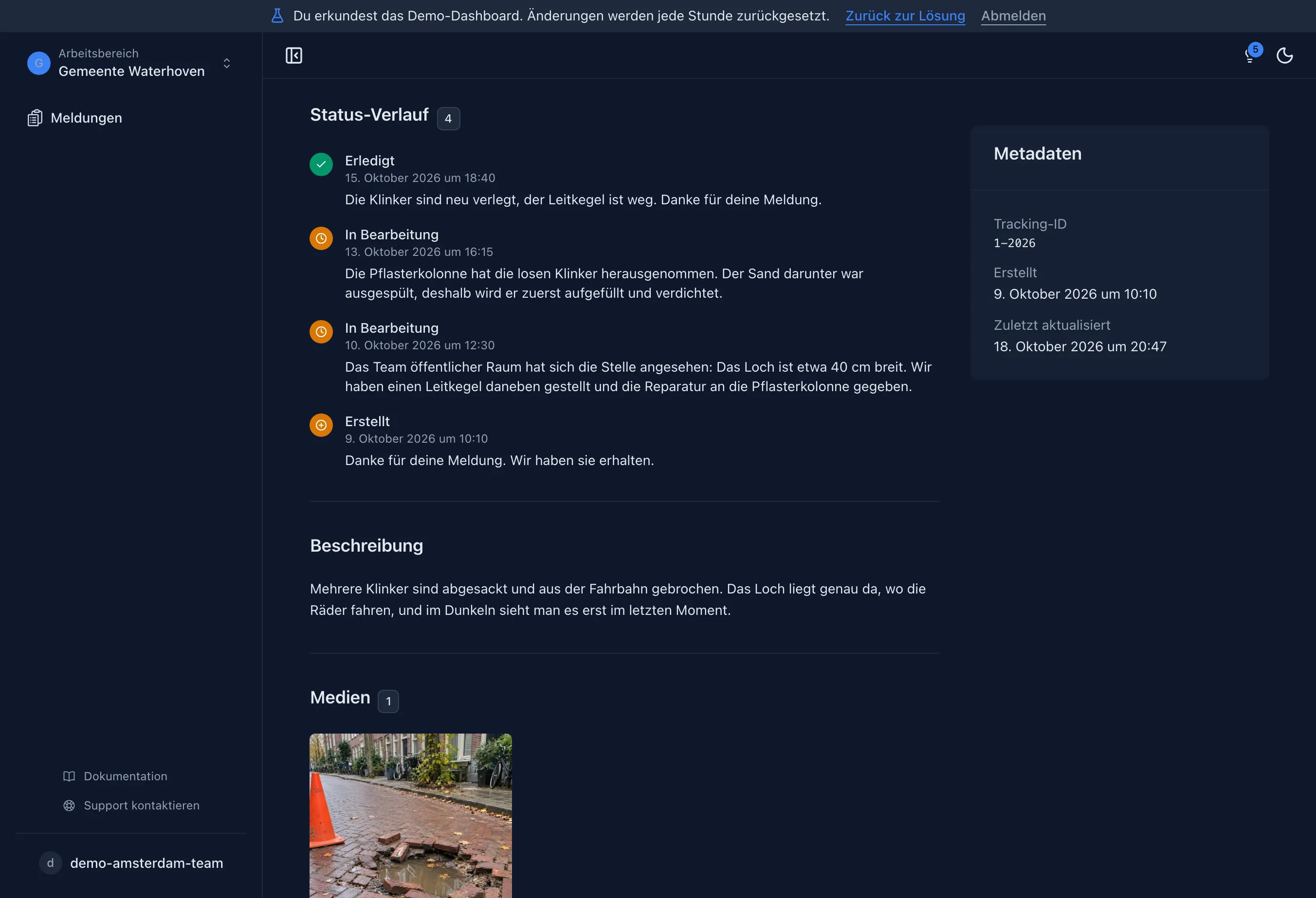This screenshot has width=1316, height=898.
Task: Expand the Gemeente Waterhoven workspace switcher
Action: pyautogui.click(x=131, y=63)
